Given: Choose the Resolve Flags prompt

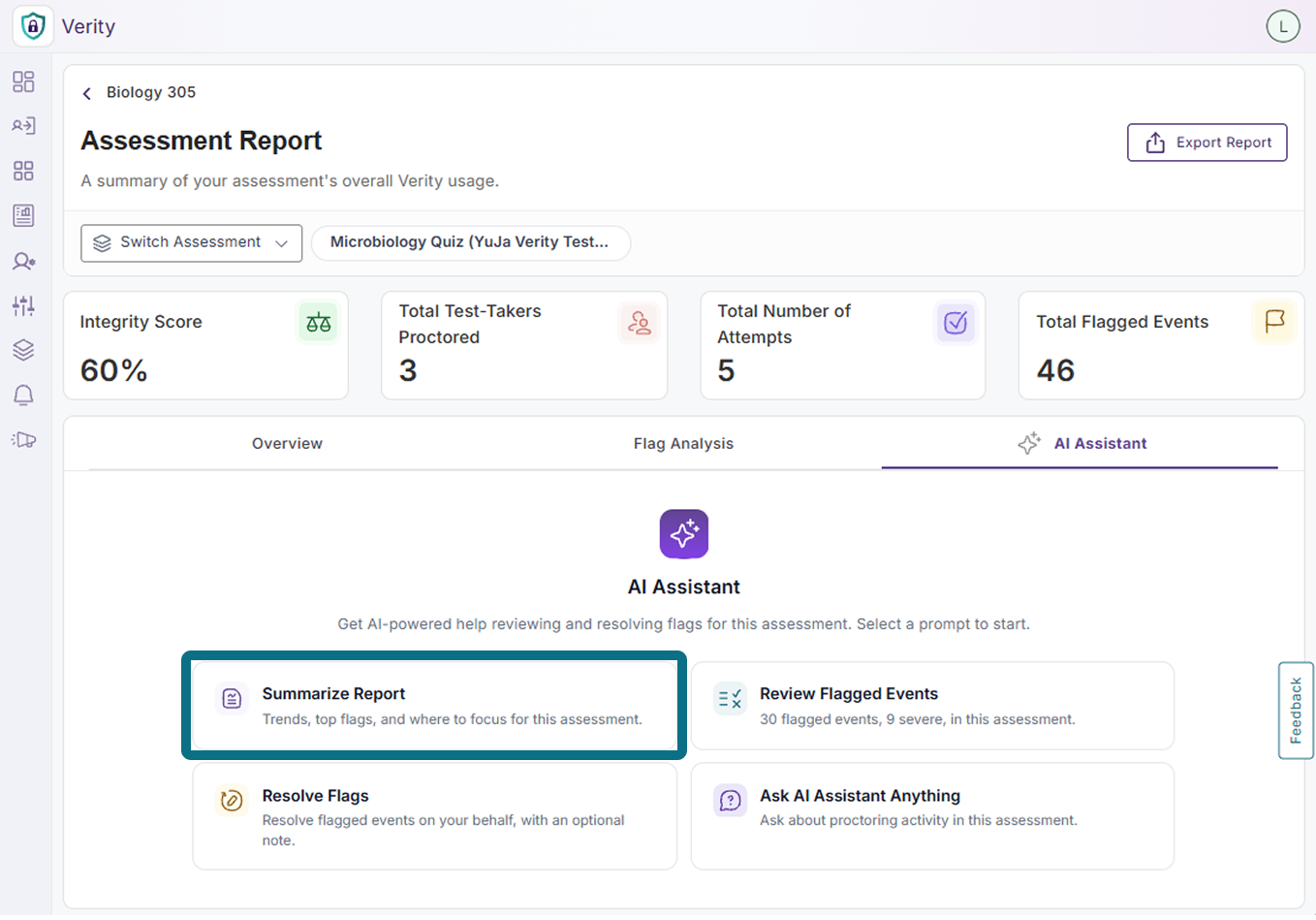Looking at the screenshot, I should coord(434,816).
